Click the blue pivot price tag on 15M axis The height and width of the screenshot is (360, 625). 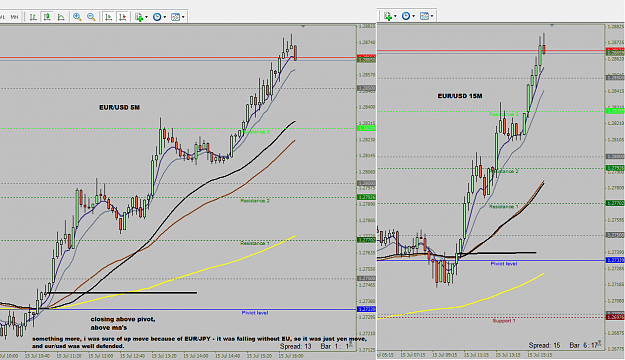[615, 260]
